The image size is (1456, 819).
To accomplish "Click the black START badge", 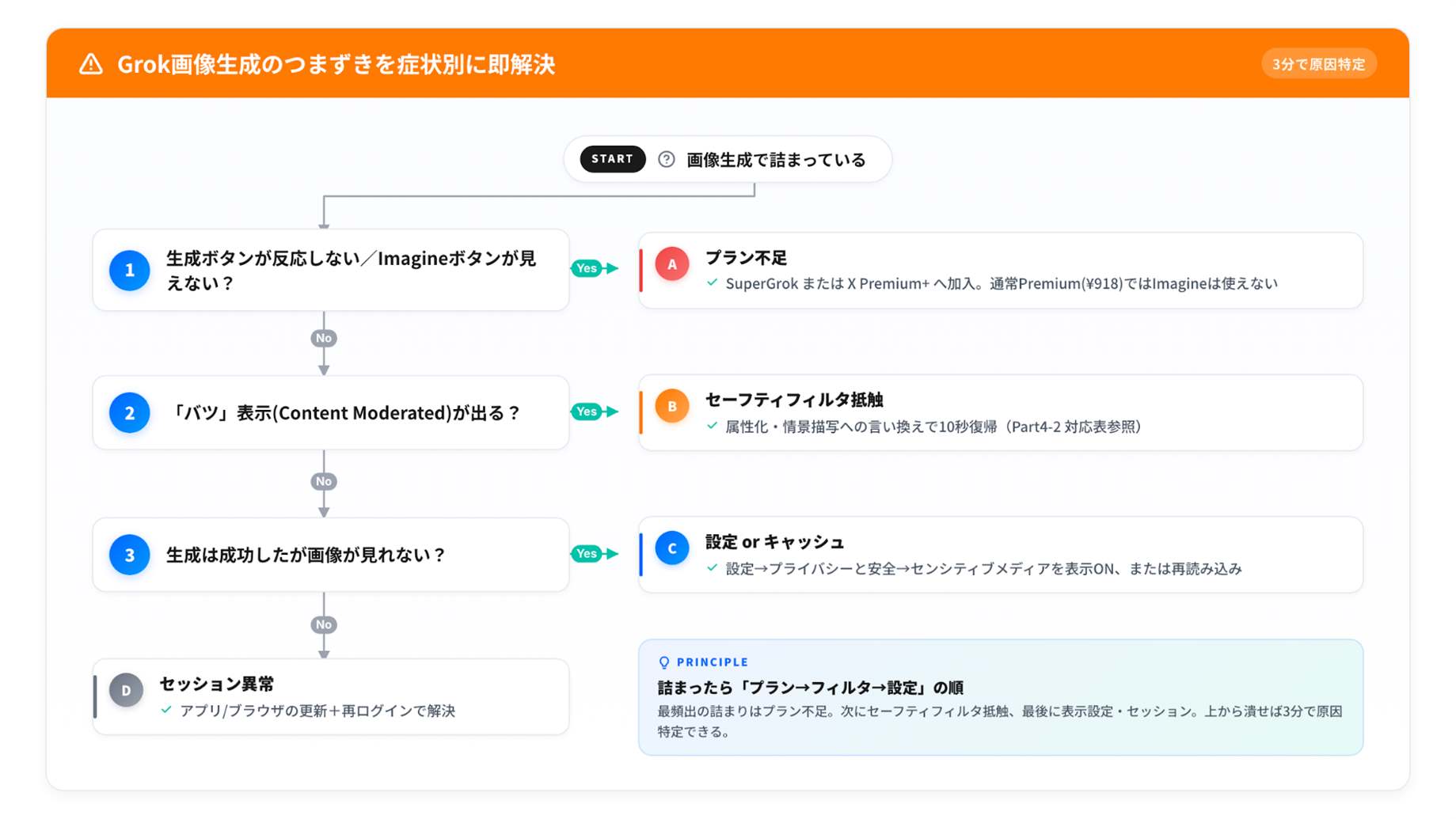I will pyautogui.click(x=612, y=159).
